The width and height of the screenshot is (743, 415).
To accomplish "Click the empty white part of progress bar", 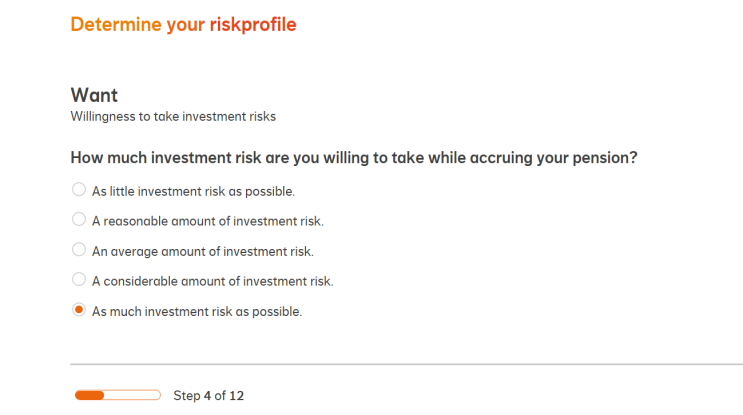I will tap(132, 396).
